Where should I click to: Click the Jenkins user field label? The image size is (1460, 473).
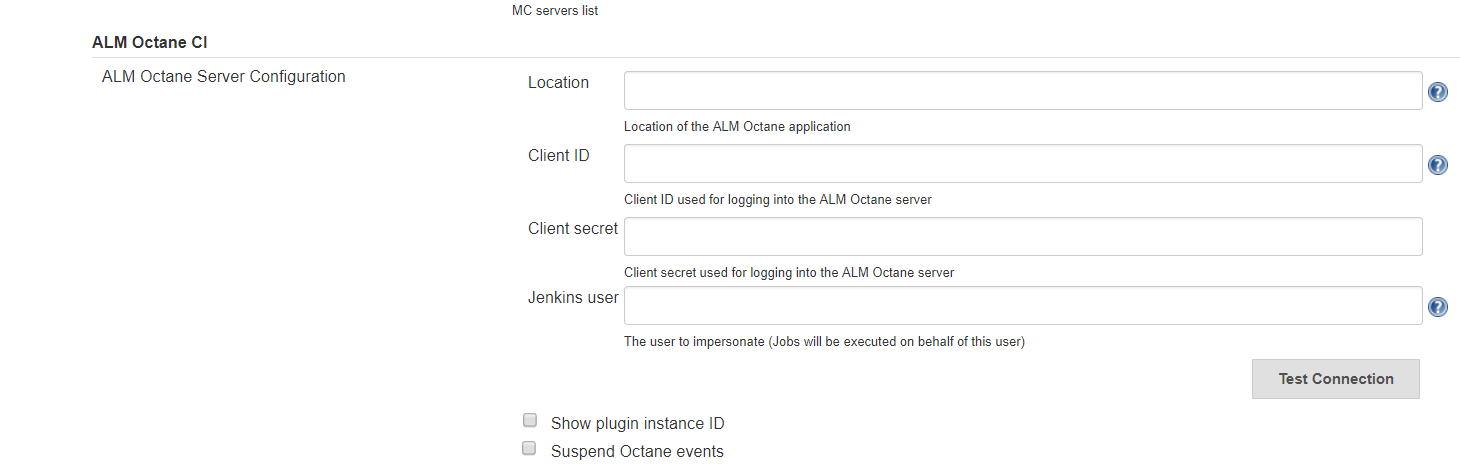click(x=573, y=298)
